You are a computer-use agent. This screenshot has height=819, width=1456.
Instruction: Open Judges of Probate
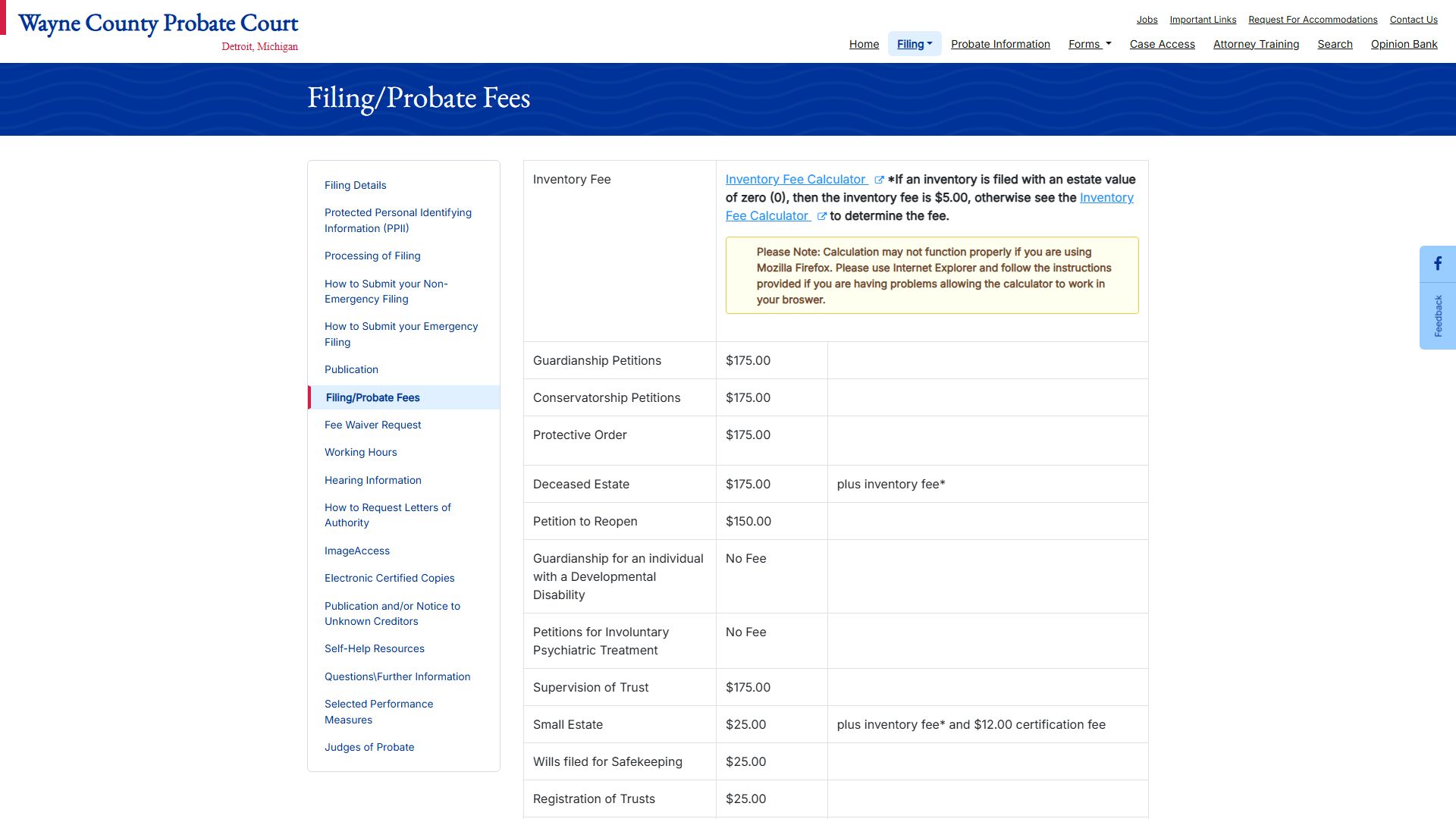click(x=369, y=747)
